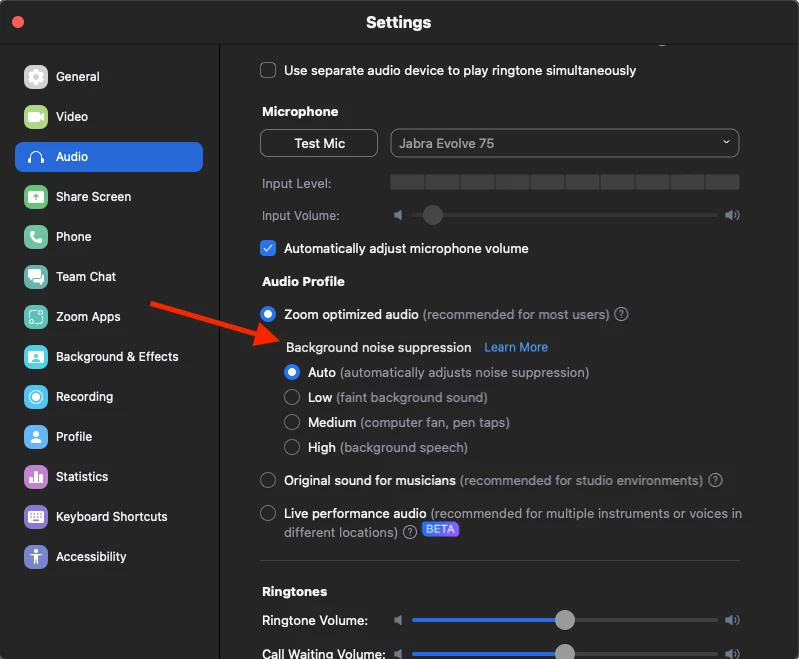This screenshot has height=659, width=799.
Task: Open the Jabra Evolve 75 microphone dropdown
Action: click(565, 143)
